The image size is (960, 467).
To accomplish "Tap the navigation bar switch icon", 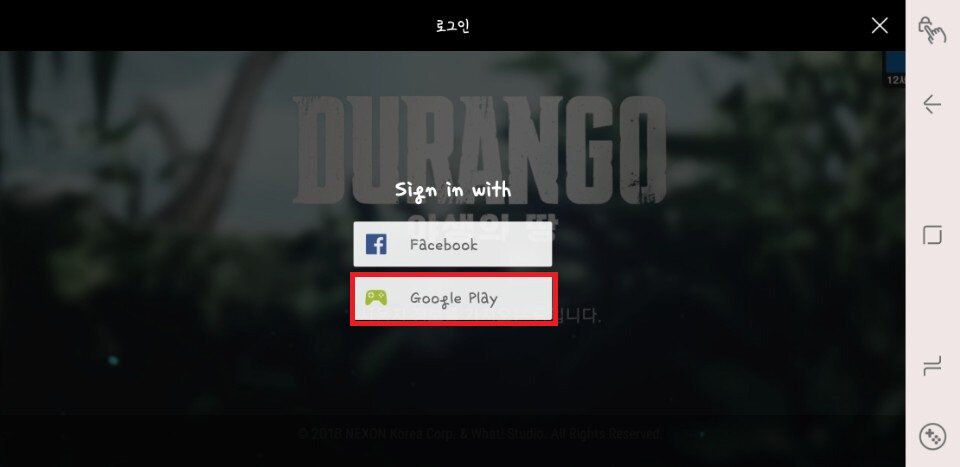I will tap(932, 366).
